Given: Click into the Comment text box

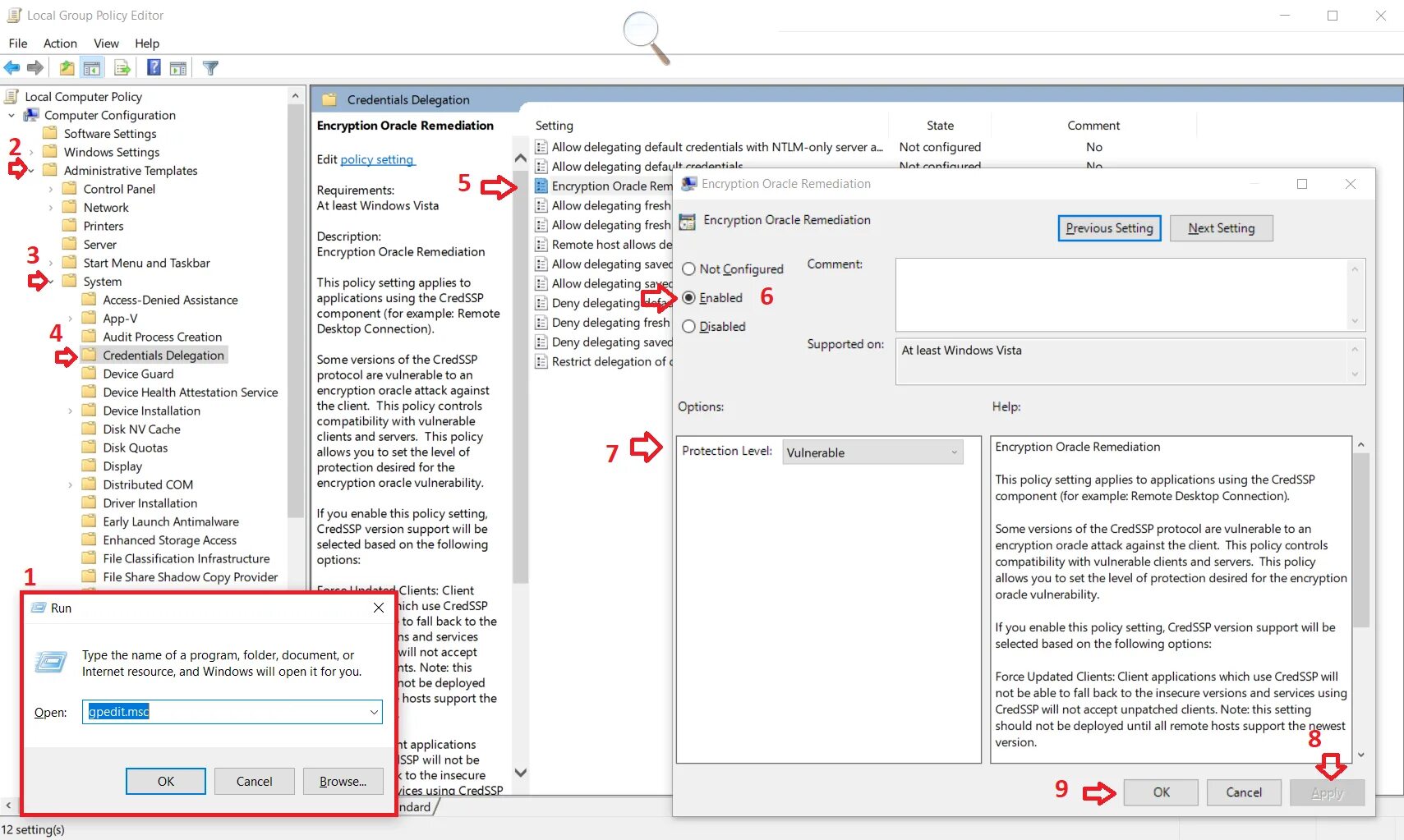Looking at the screenshot, I should click(x=1122, y=293).
